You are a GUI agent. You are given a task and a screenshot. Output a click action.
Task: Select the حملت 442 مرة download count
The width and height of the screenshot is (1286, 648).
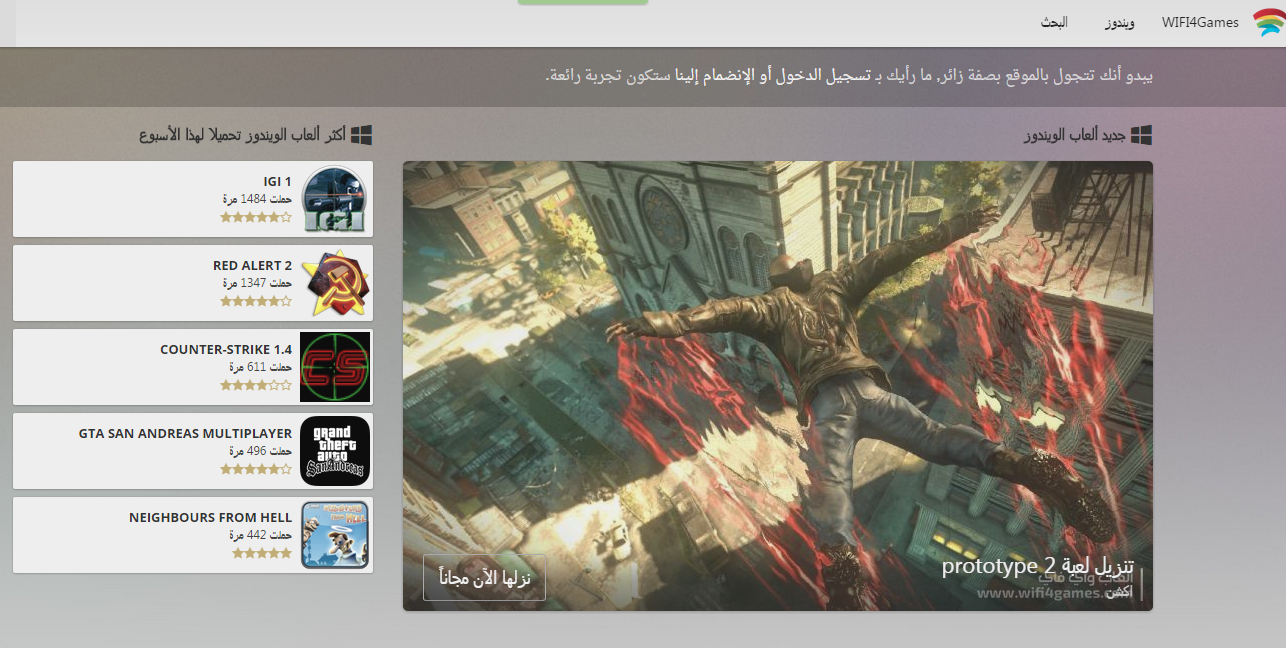pyautogui.click(x=259, y=535)
